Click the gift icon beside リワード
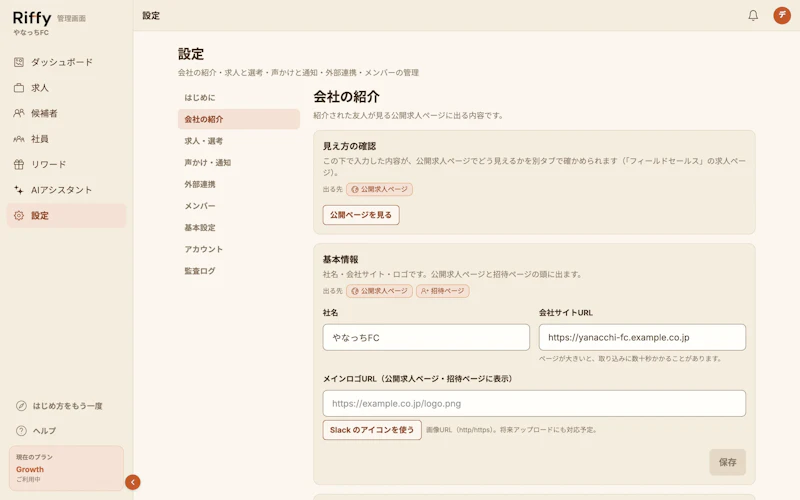This screenshot has height=500, width=800. pyautogui.click(x=19, y=164)
